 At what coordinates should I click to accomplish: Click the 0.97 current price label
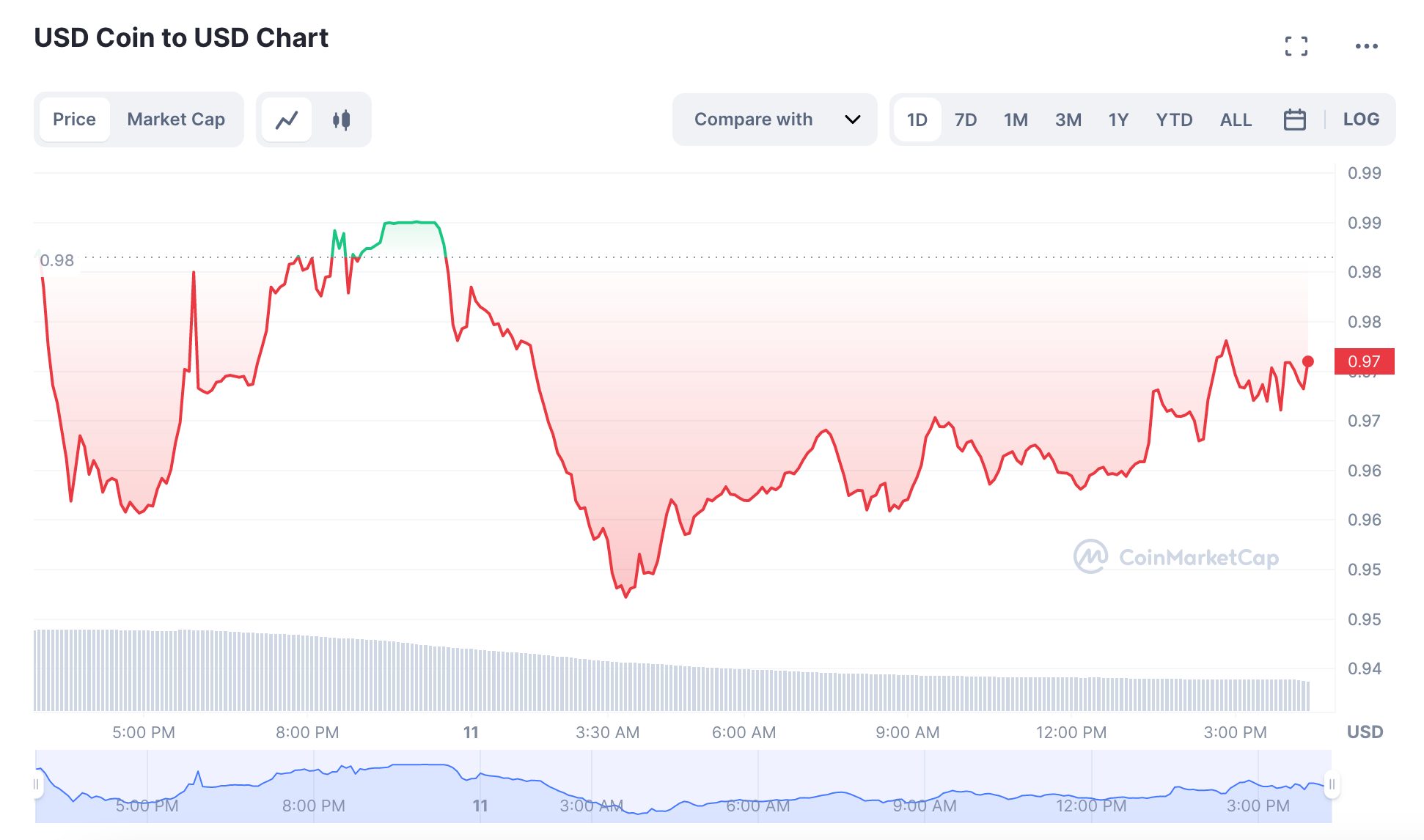(x=1364, y=361)
